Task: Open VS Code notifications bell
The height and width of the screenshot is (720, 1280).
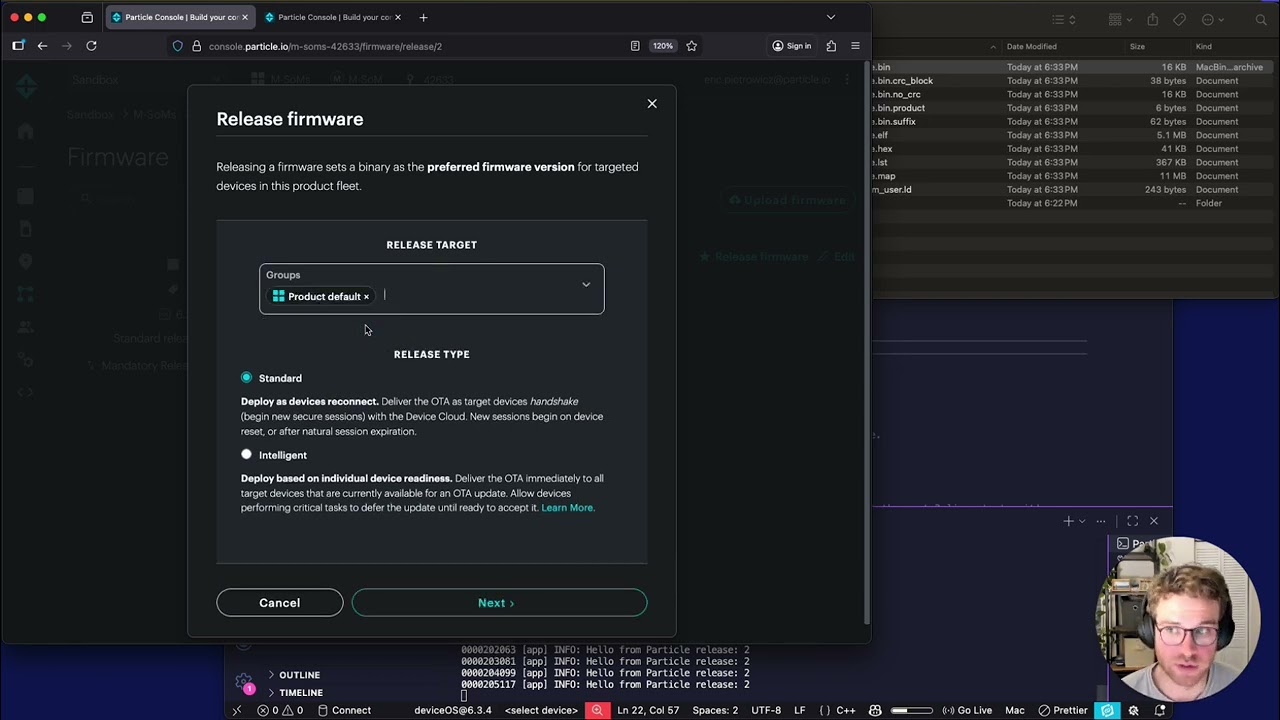Action: pos(1160,710)
